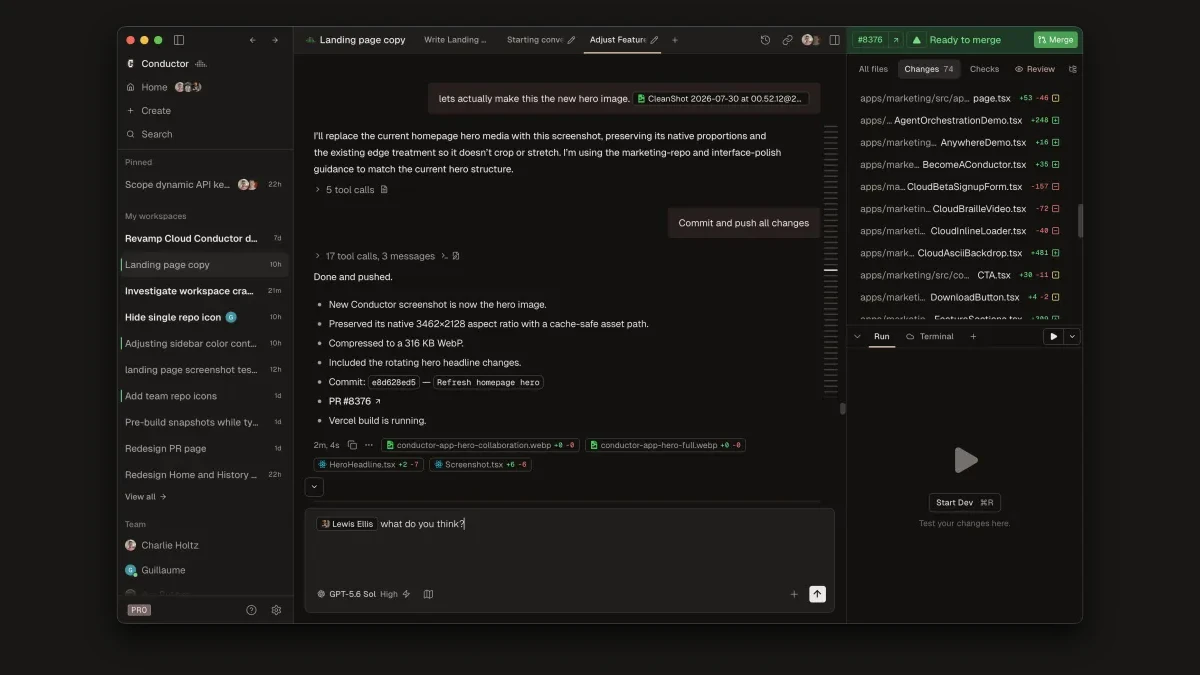
Task: Open the GPT-5.6 Sol model selector
Action: point(346,594)
